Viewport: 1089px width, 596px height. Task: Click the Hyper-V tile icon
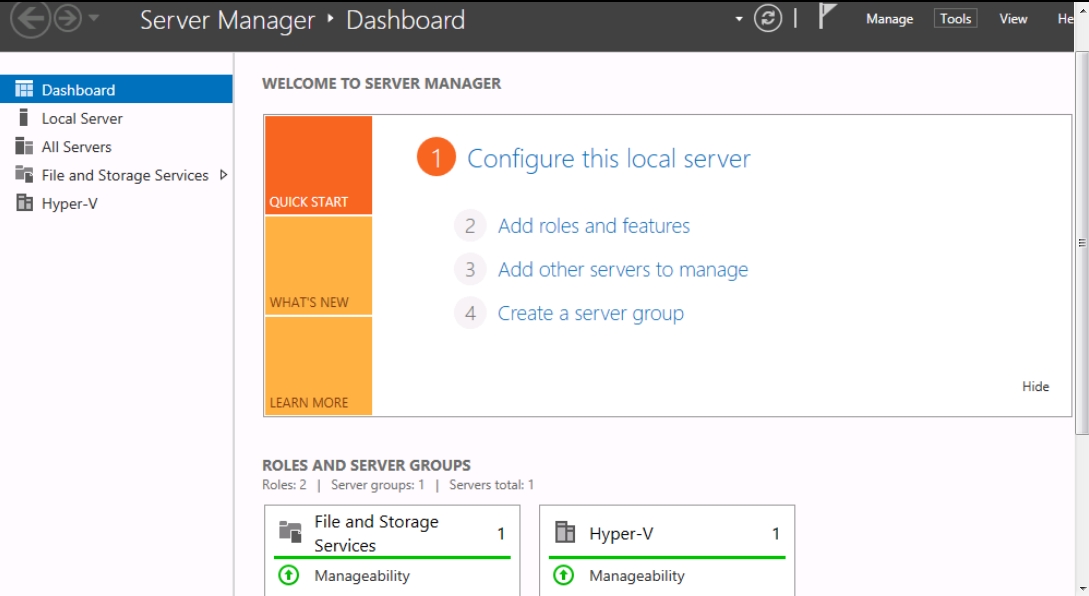click(565, 532)
